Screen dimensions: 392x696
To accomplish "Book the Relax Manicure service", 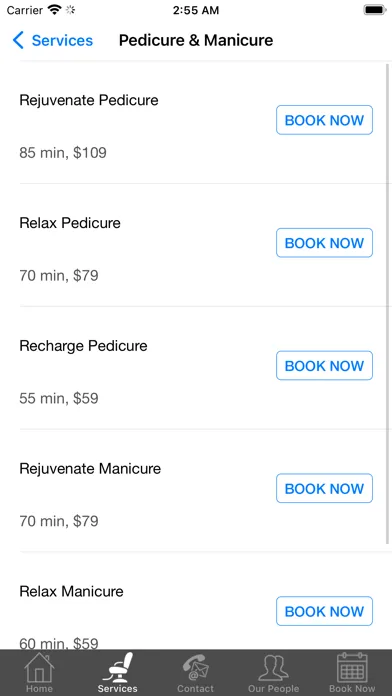I will [325, 611].
